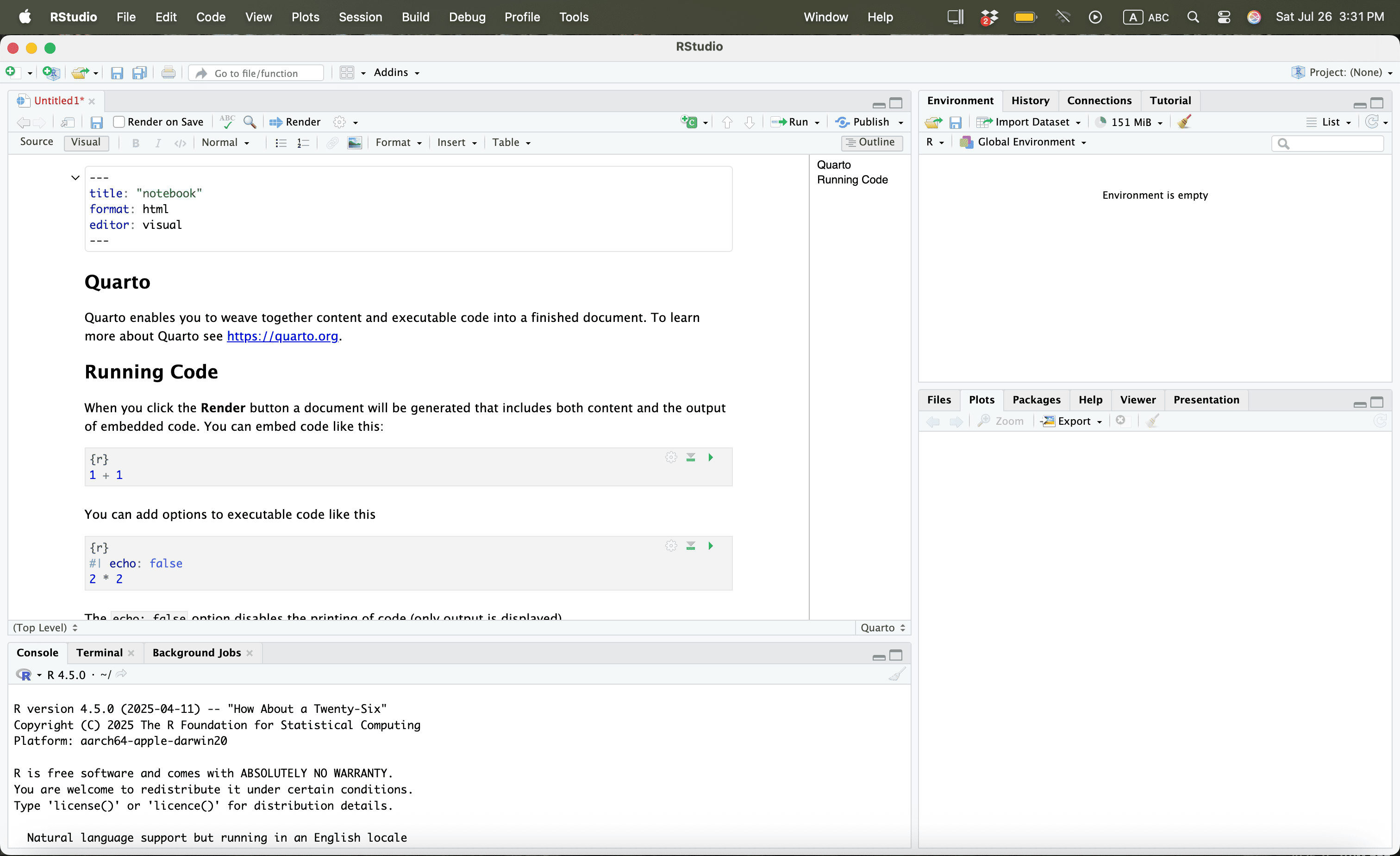Collapse the YAML header chevron
The width and height of the screenshot is (1400, 856).
click(x=75, y=178)
